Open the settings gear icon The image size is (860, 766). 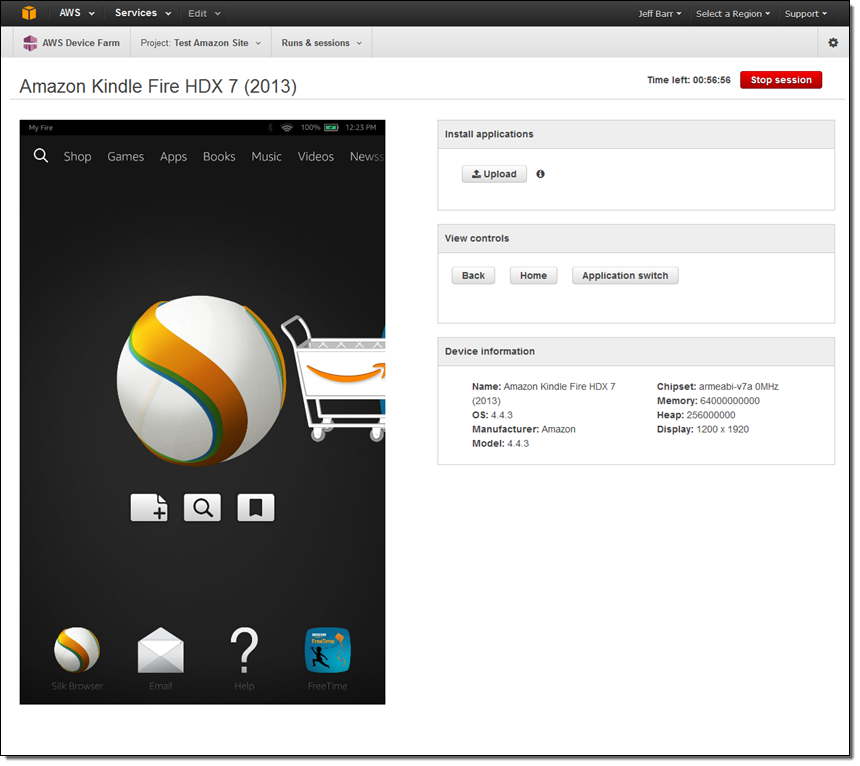(833, 43)
